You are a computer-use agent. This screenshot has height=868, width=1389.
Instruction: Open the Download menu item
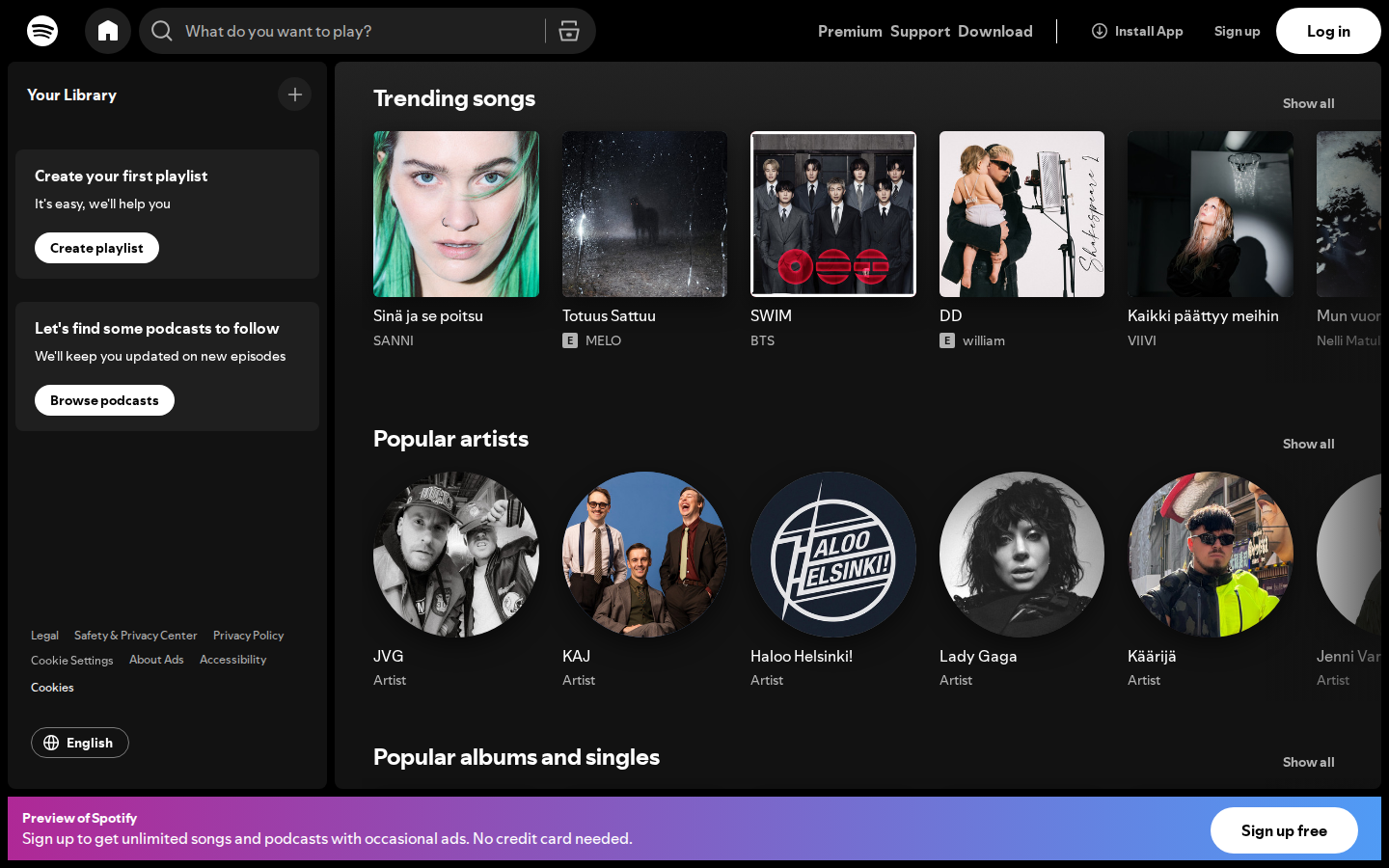coord(995,31)
